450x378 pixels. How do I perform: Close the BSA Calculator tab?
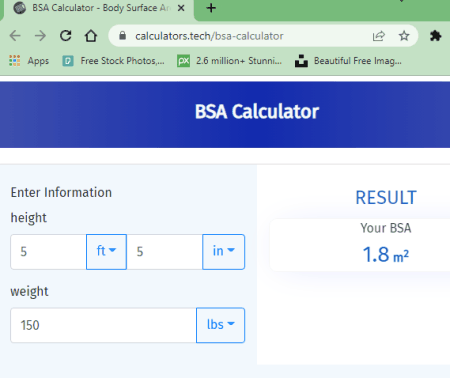tap(181, 8)
